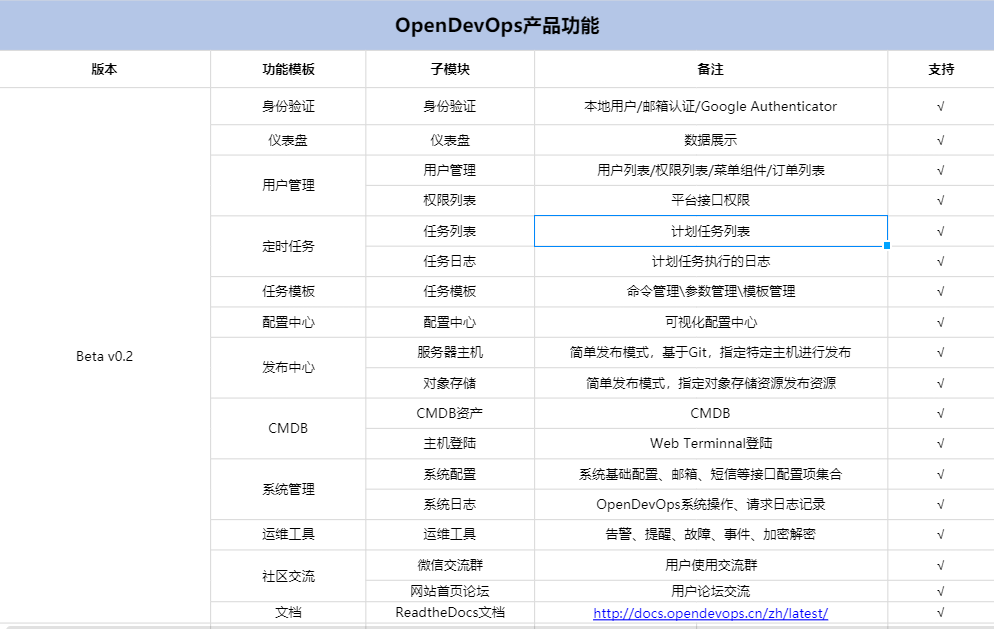The image size is (994, 629).
Task: Select the Web Terminnal登陆 cell
Action: [x=711, y=444]
